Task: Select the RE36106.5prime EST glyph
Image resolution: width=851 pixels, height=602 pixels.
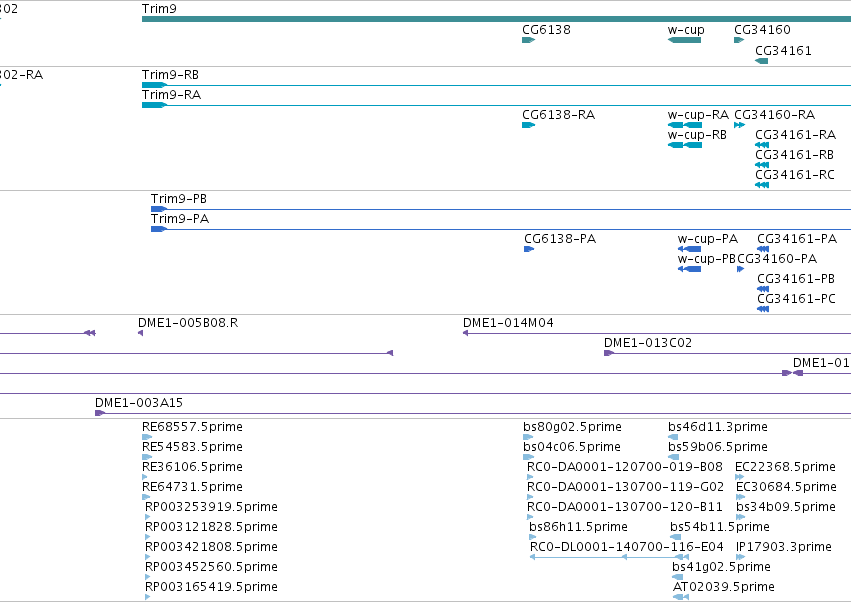Action: point(145,477)
